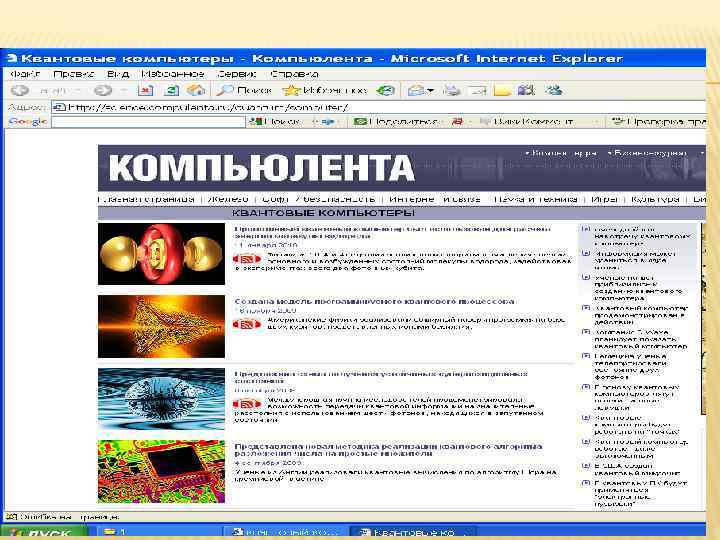720x540 pixels.
Task: Open the Mail button dropdown arrow
Action: pyautogui.click(x=430, y=91)
